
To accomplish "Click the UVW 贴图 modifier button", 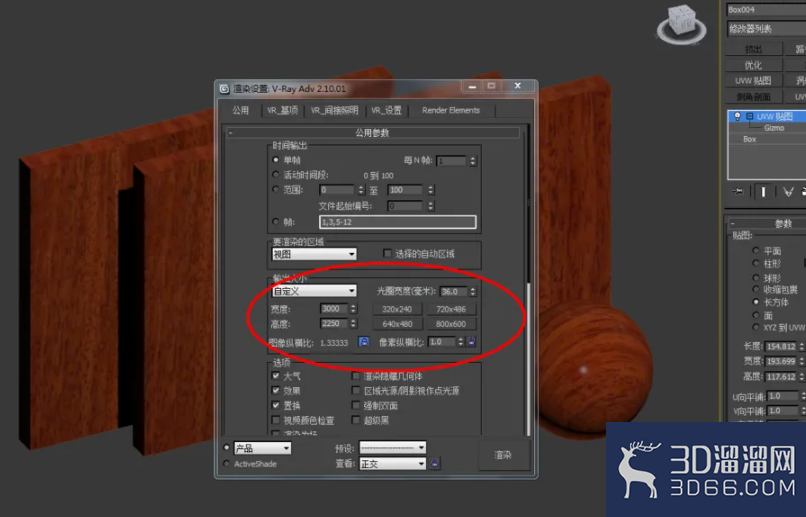I will [754, 81].
